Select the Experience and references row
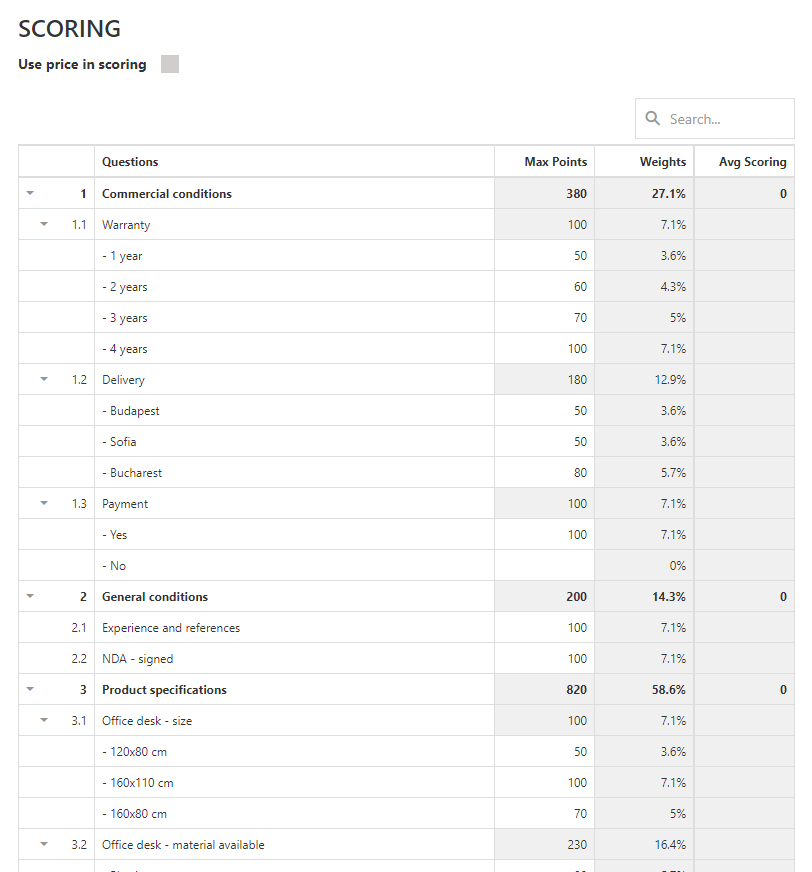Image resolution: width=812 pixels, height=872 pixels. point(171,628)
